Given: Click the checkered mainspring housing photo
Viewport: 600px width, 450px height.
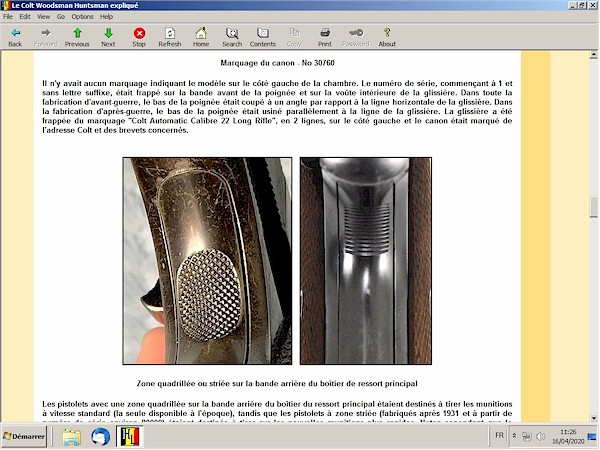Looking at the screenshot, I should [207, 261].
